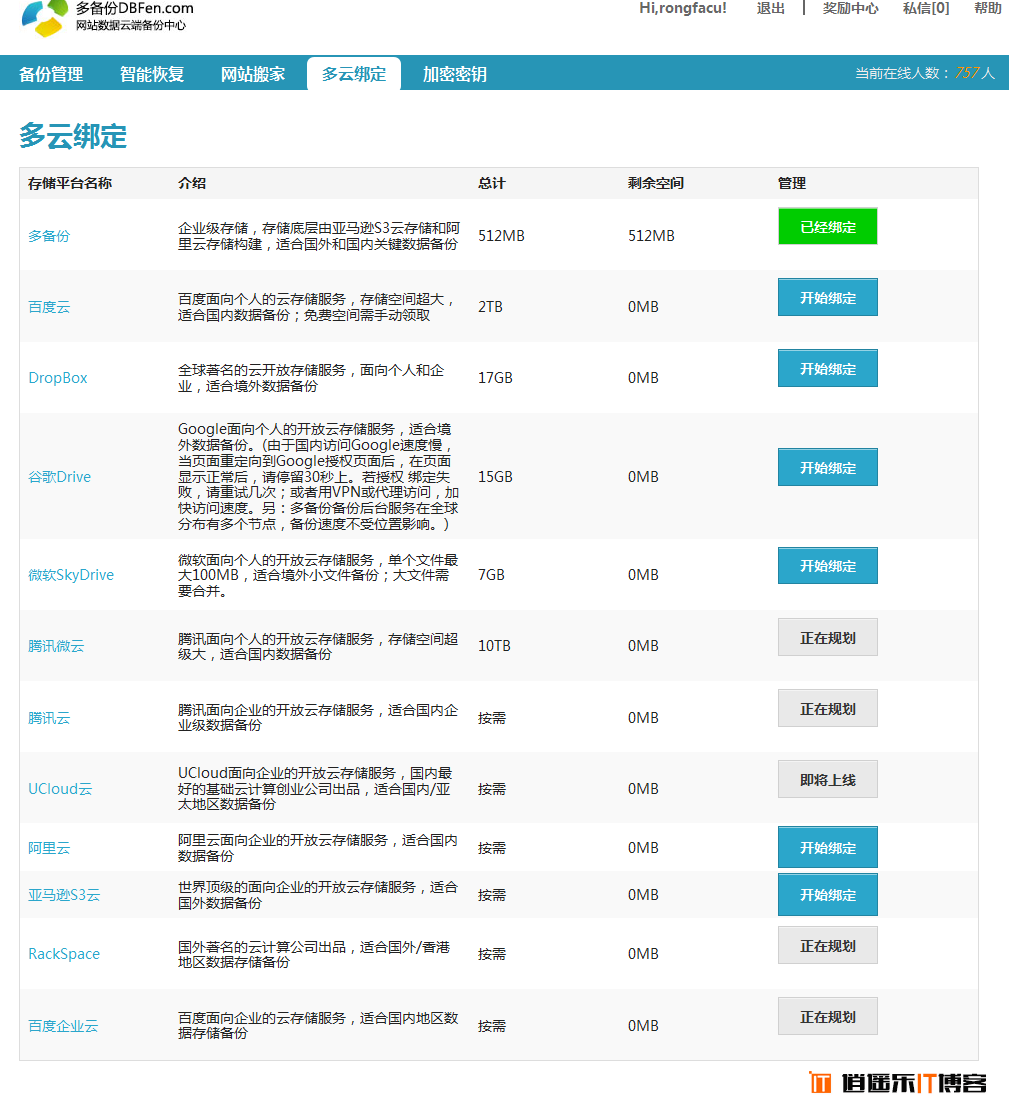This screenshot has height=1102, width=1009.
Task: Switch to the 智能恢复 tab
Action: point(152,74)
